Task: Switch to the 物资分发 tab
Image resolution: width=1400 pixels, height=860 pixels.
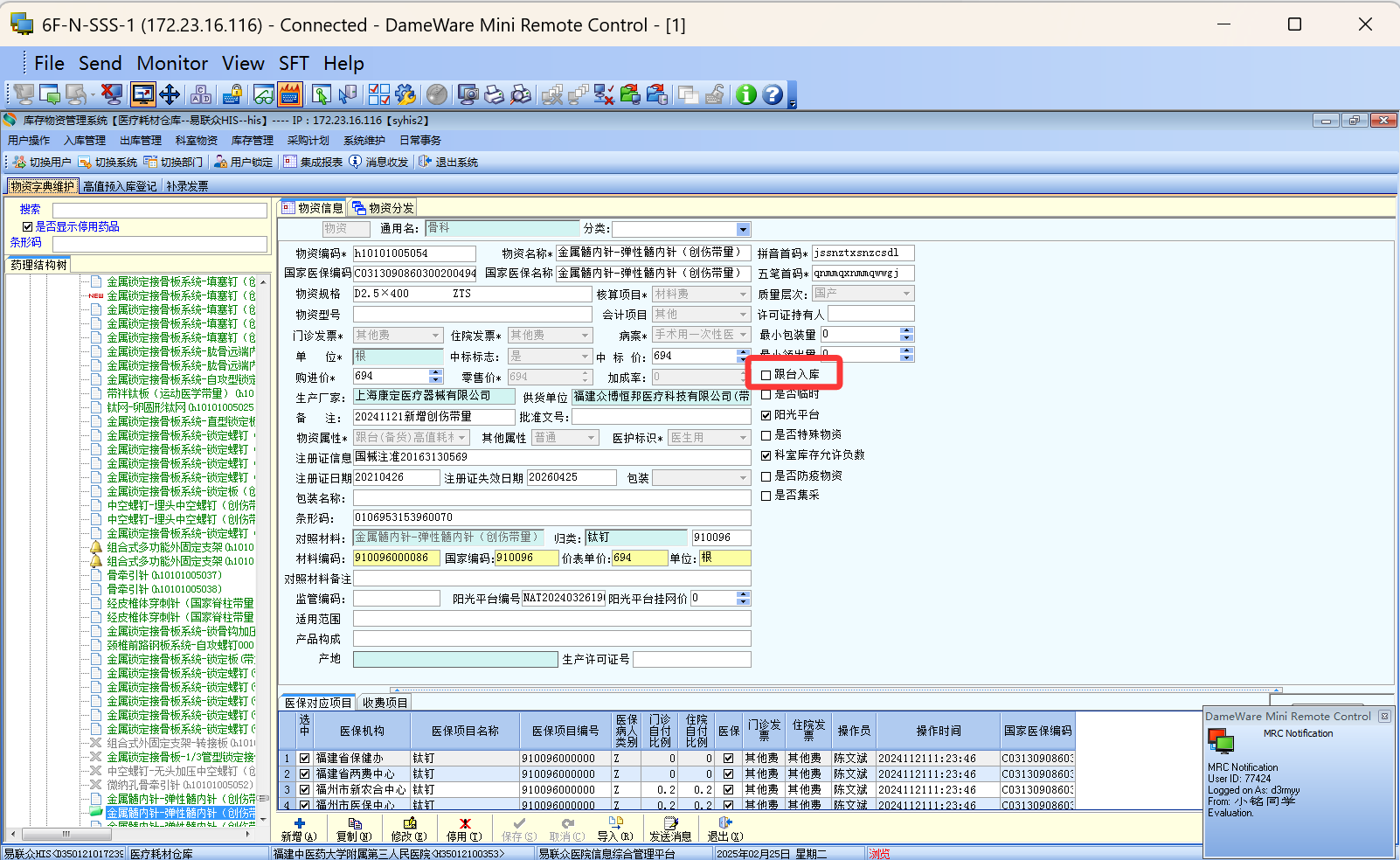Action: click(x=383, y=208)
